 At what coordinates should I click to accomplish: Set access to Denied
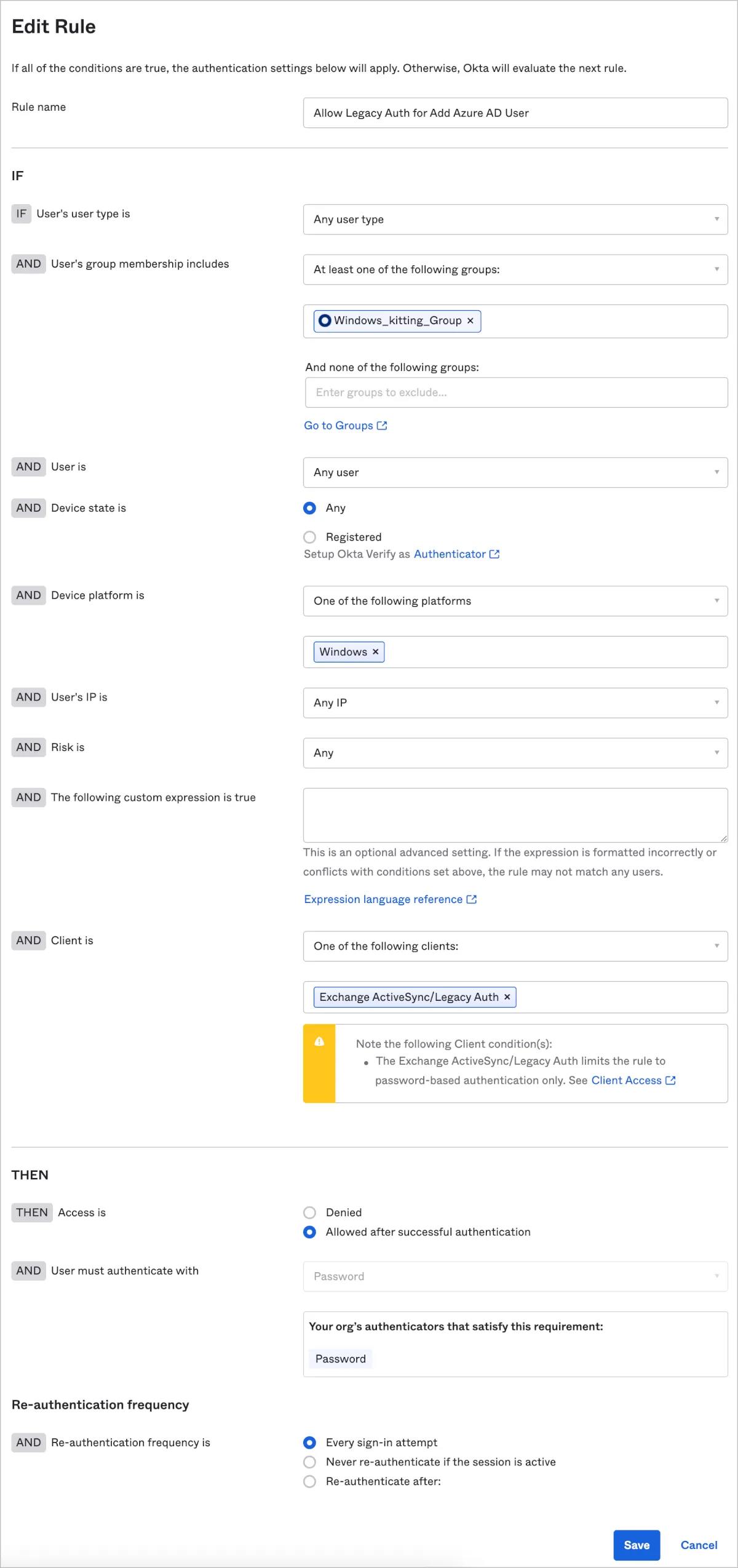click(x=310, y=1212)
